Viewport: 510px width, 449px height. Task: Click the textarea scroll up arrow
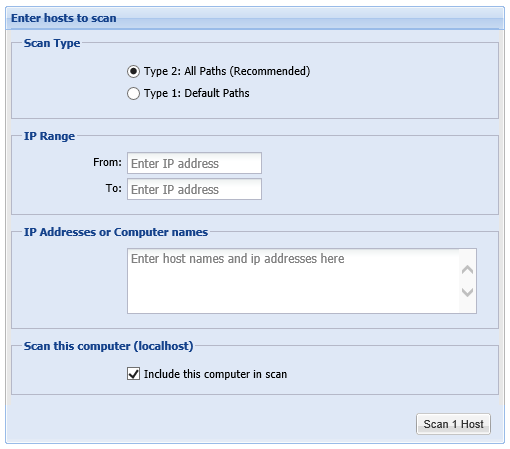pyautogui.click(x=468, y=269)
